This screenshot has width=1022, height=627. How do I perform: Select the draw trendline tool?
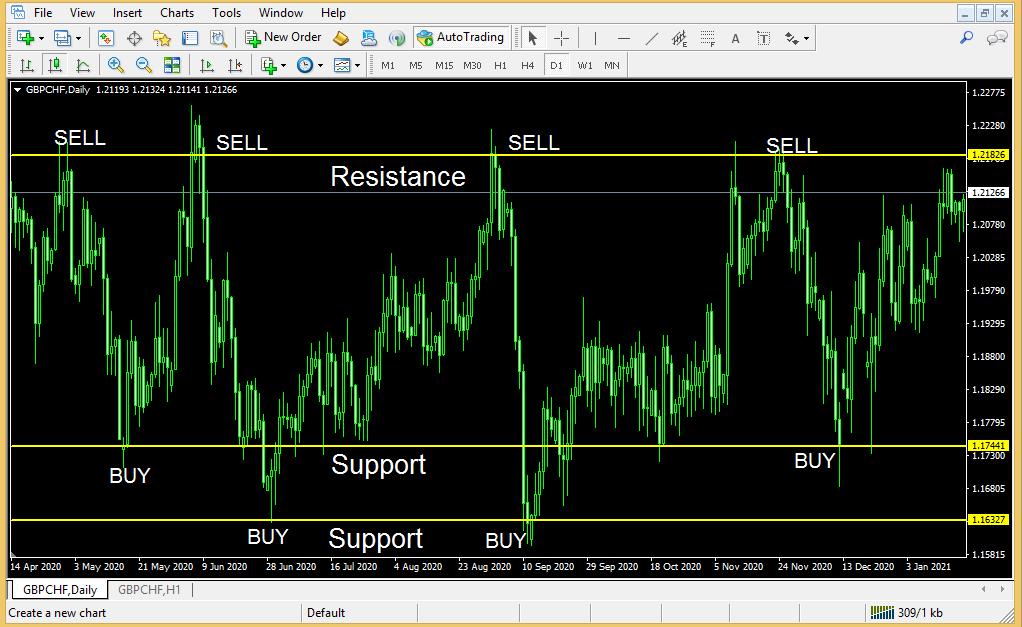pyautogui.click(x=651, y=38)
